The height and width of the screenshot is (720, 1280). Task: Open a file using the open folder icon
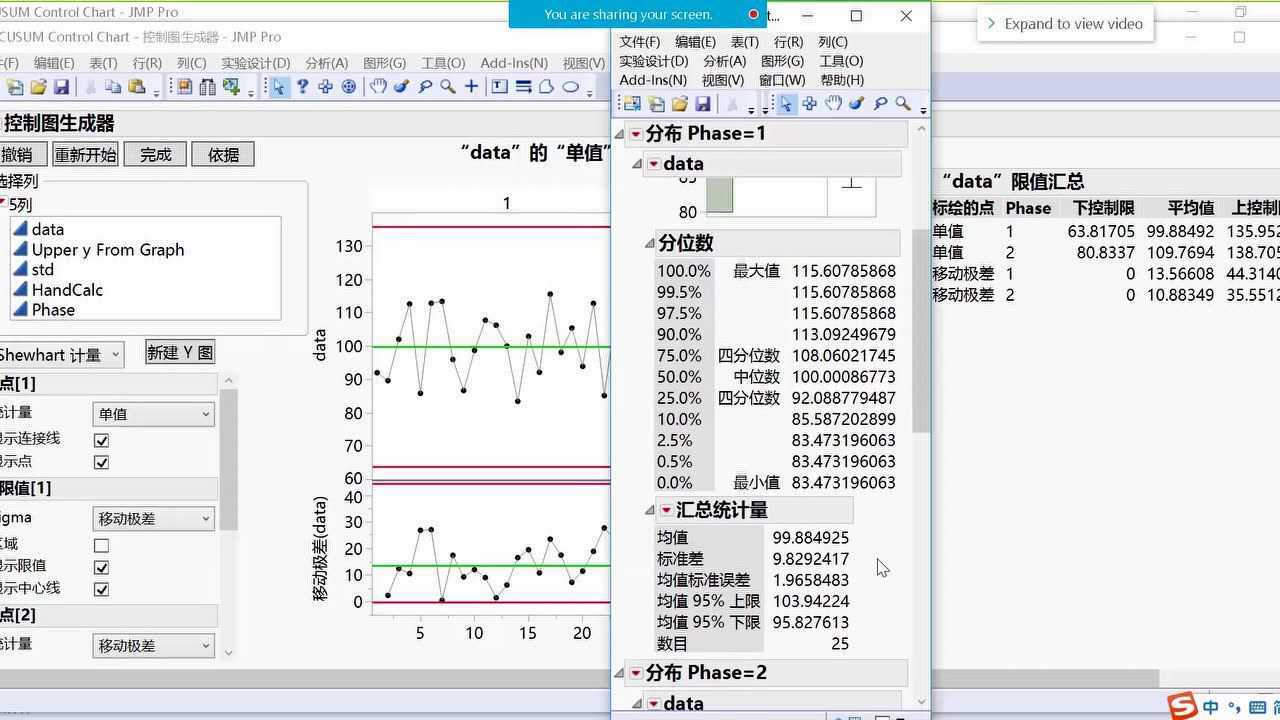tap(679, 103)
